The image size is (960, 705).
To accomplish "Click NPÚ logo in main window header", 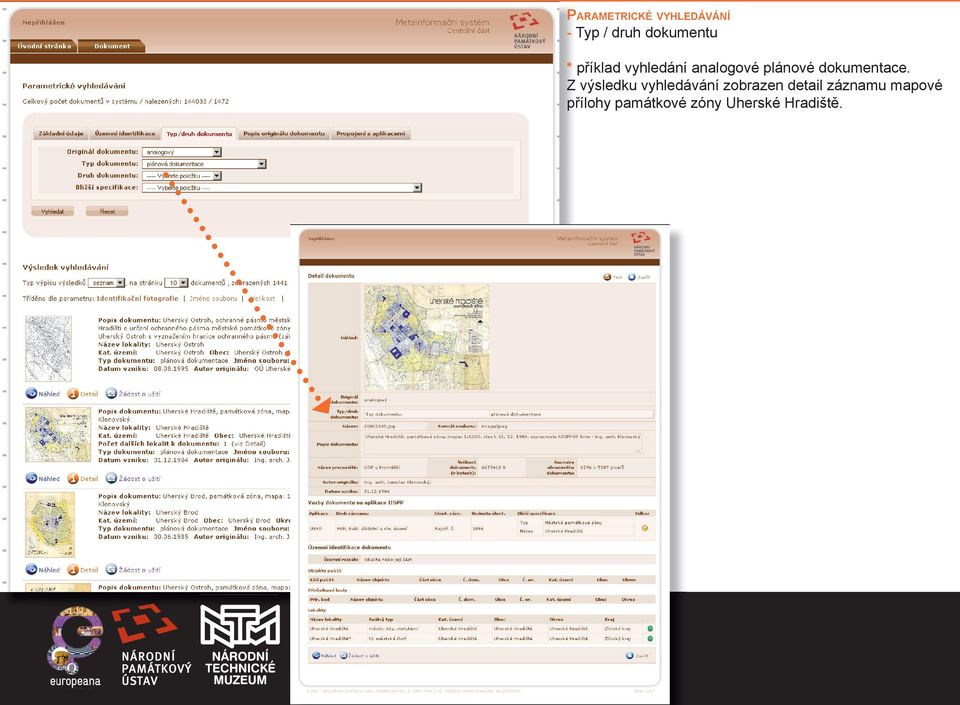I will pos(527,30).
